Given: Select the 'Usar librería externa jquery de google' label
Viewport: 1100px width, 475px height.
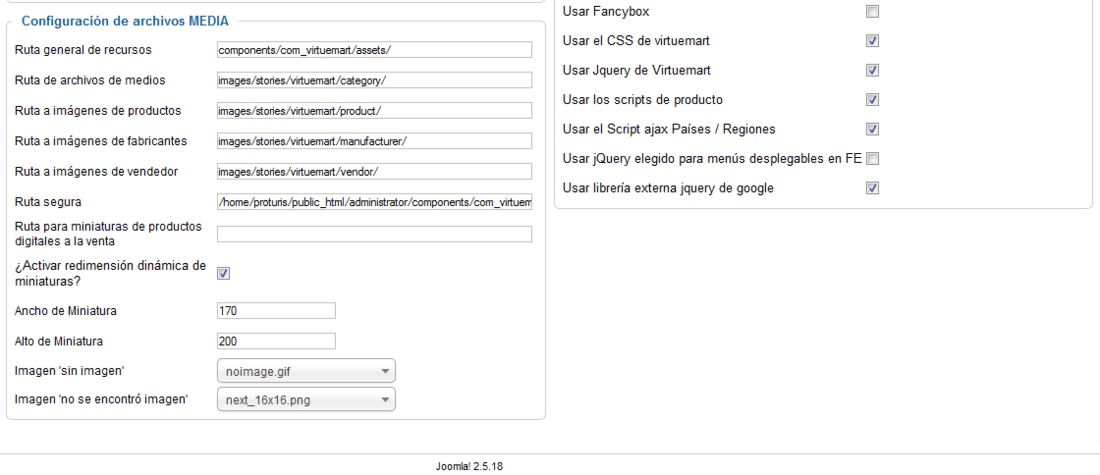Looking at the screenshot, I should coord(668,188).
